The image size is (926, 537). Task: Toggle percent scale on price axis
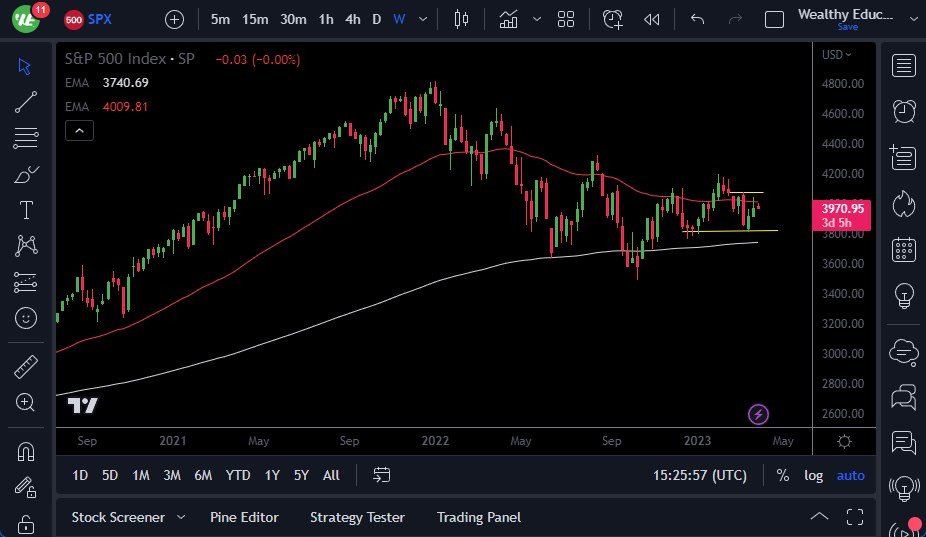782,475
